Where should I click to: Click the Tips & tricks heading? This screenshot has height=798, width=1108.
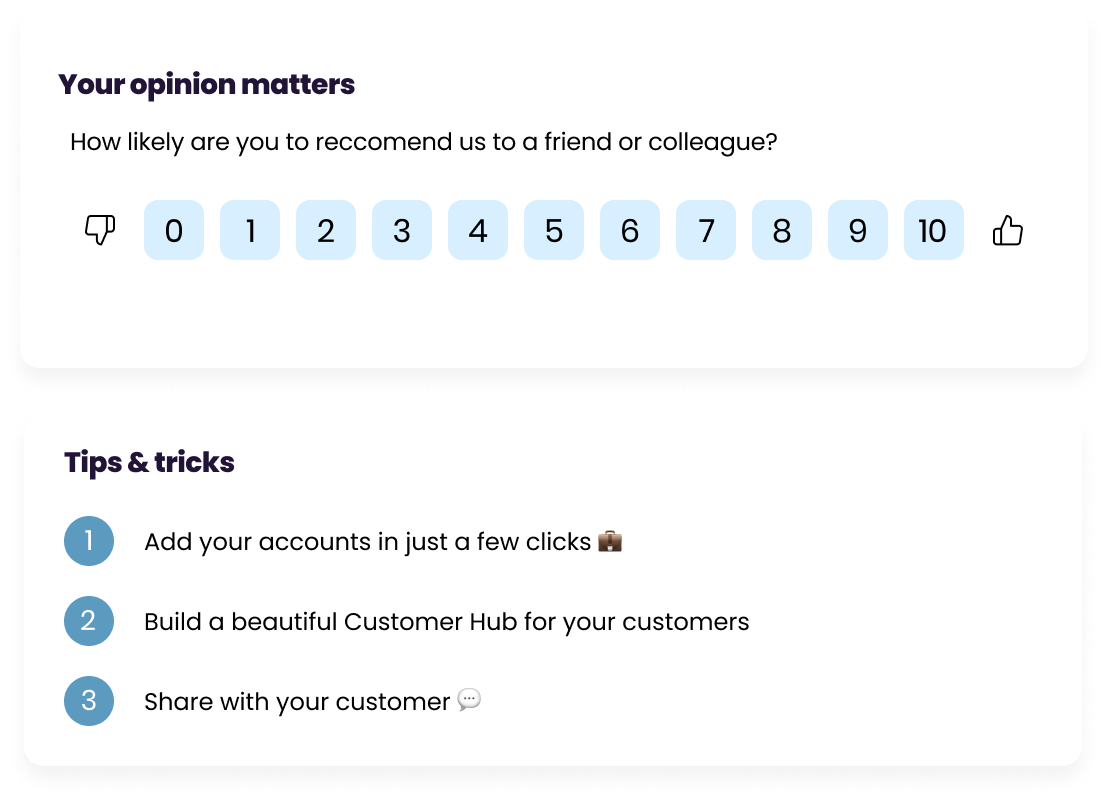tap(148, 462)
